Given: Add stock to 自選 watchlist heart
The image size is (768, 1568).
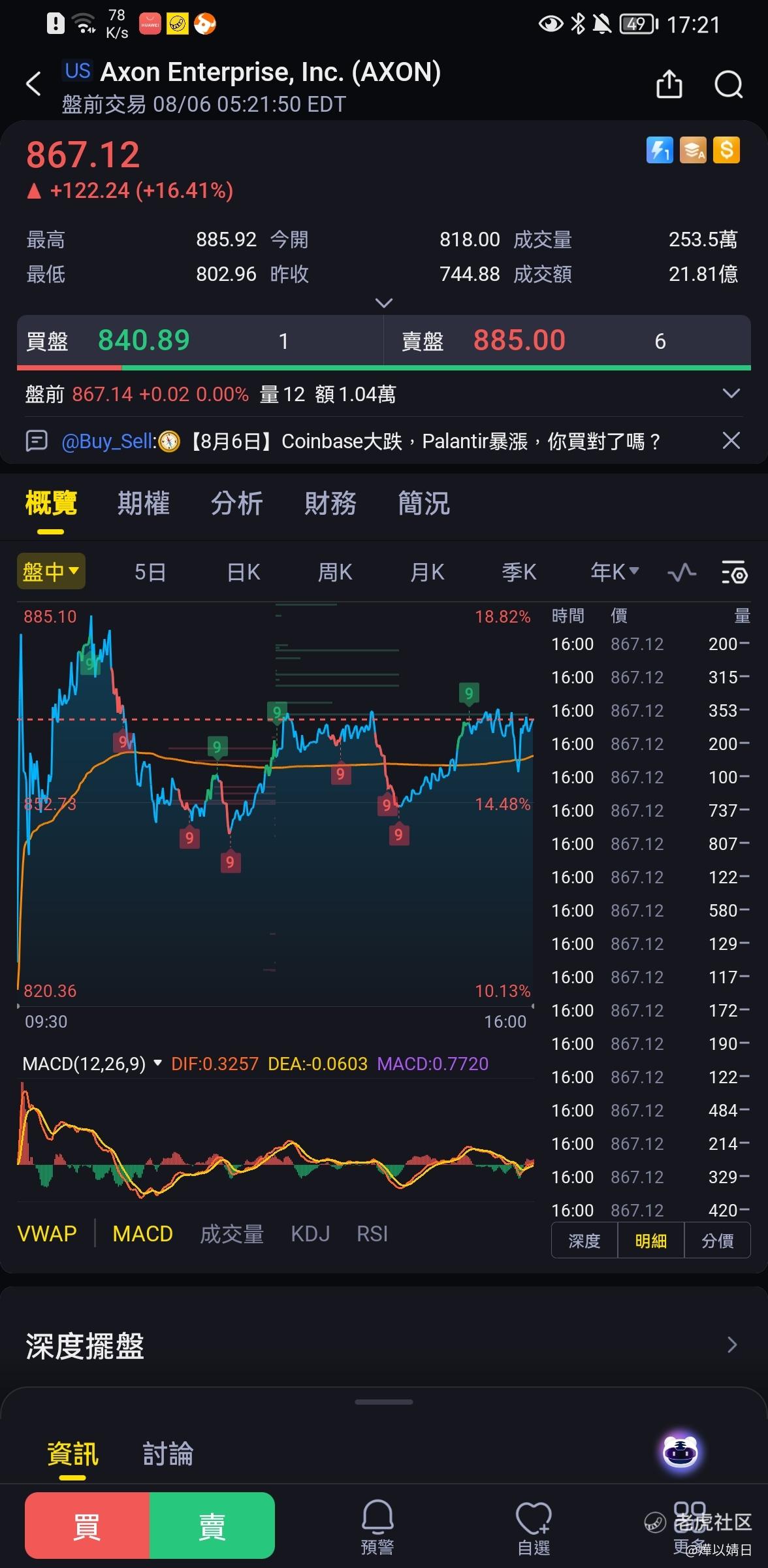Looking at the screenshot, I should pos(534,1527).
